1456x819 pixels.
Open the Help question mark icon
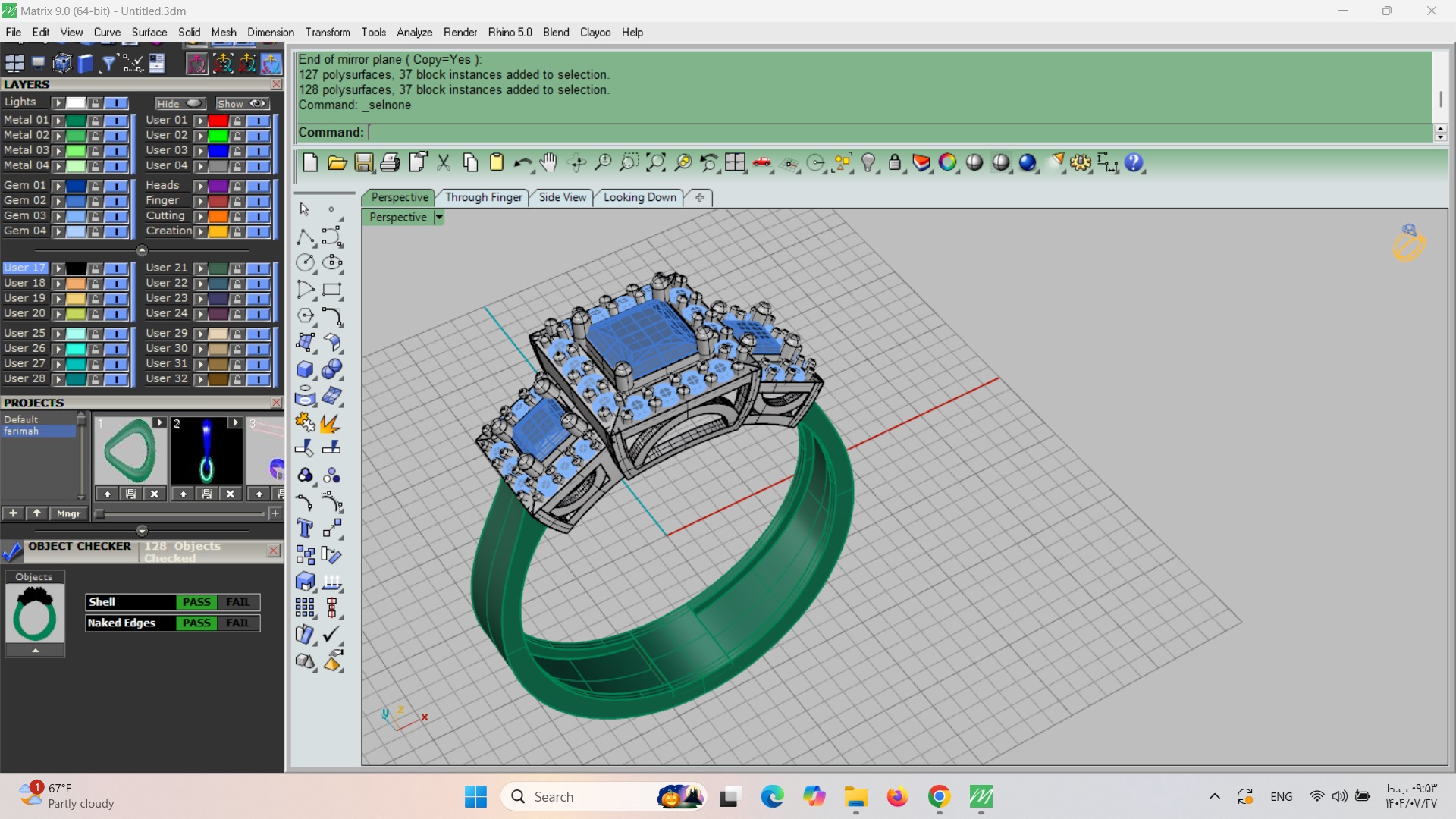click(x=1133, y=162)
